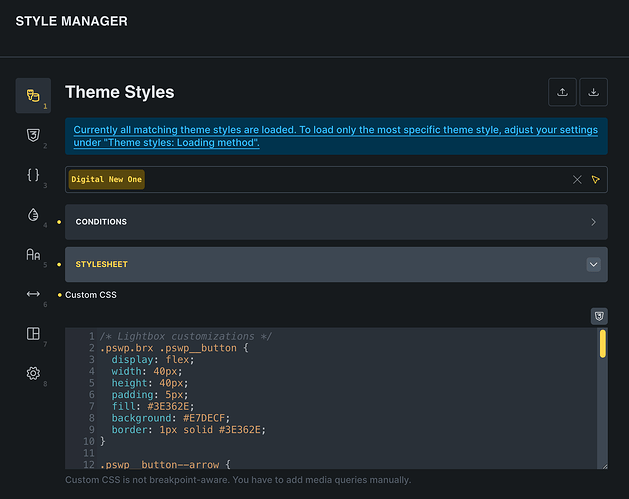Click the STYLE MANAGER title
Viewport: 629px width, 499px height.
tap(71, 21)
